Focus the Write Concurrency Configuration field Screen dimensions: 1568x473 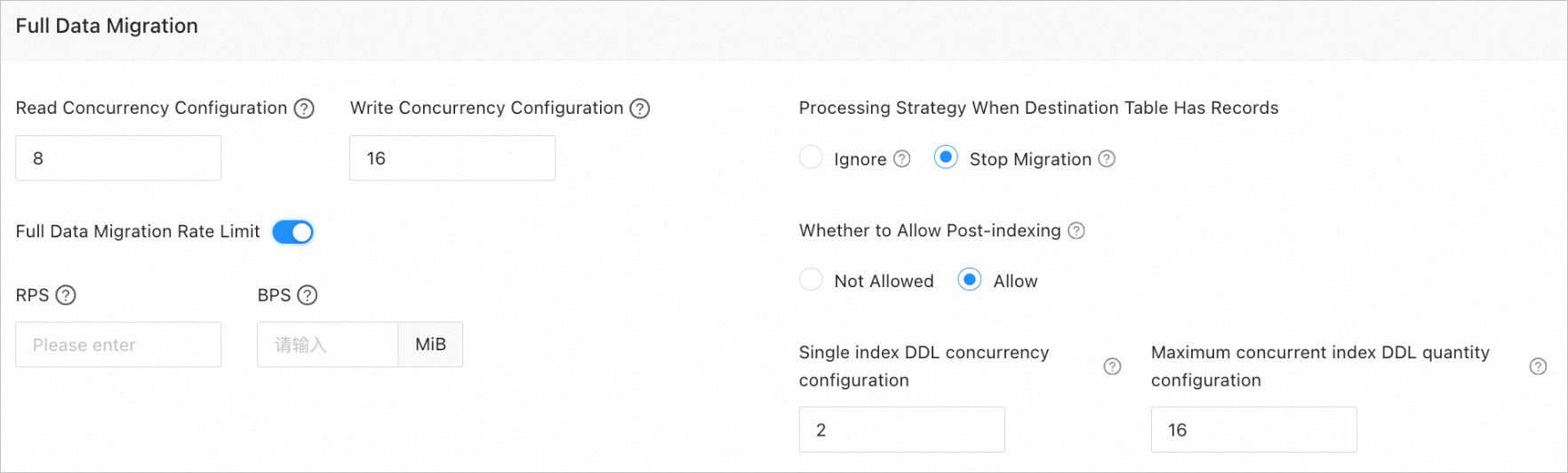pyautogui.click(x=452, y=158)
